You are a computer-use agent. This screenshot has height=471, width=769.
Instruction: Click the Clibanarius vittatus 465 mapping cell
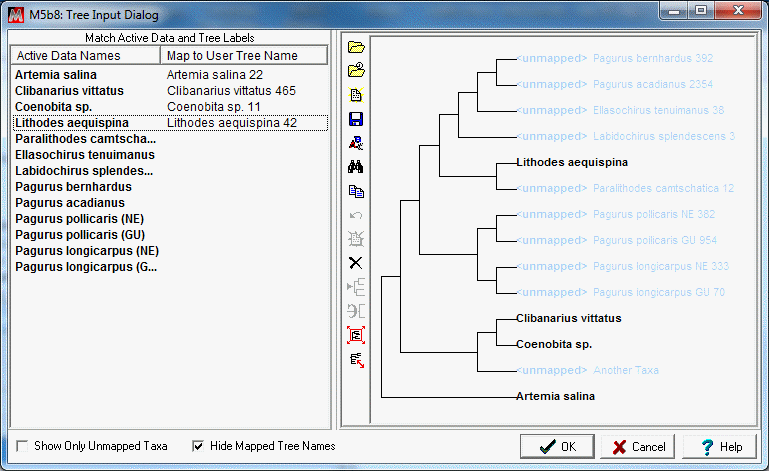231,91
